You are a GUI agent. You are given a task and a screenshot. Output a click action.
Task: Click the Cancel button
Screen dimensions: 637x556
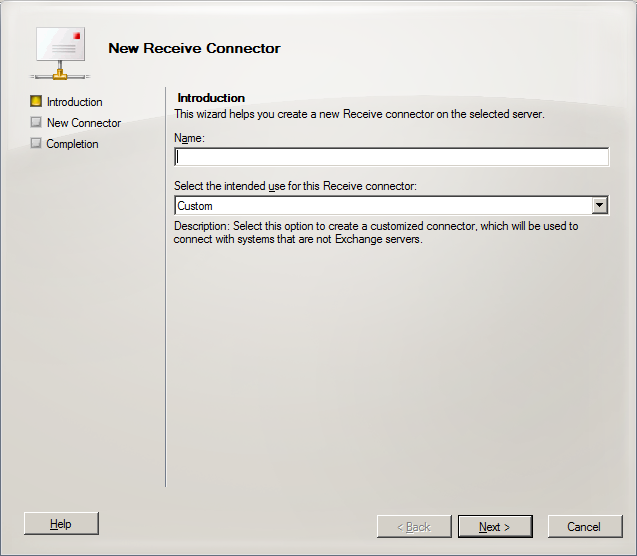click(585, 526)
